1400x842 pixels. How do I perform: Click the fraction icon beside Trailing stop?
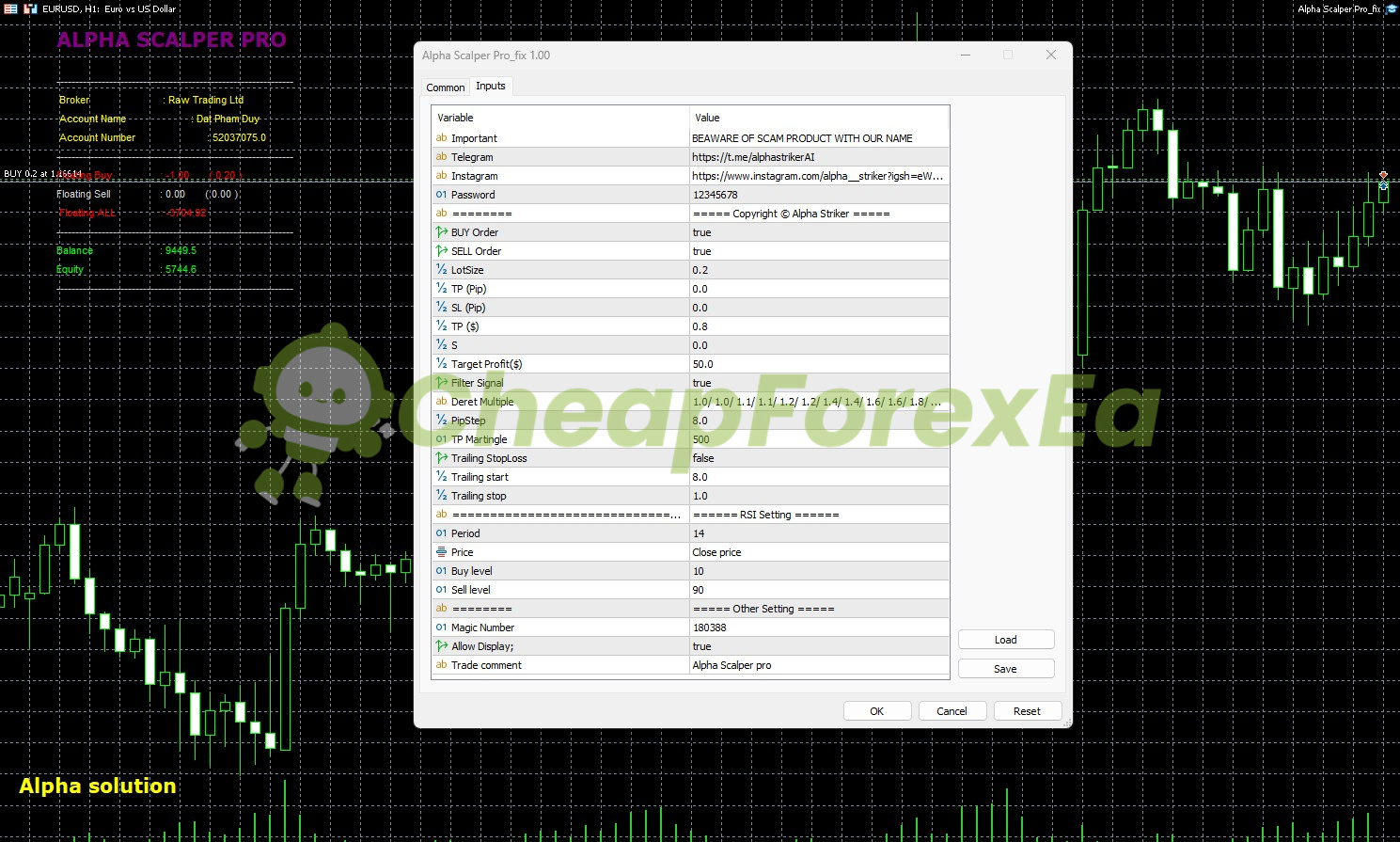coord(441,496)
